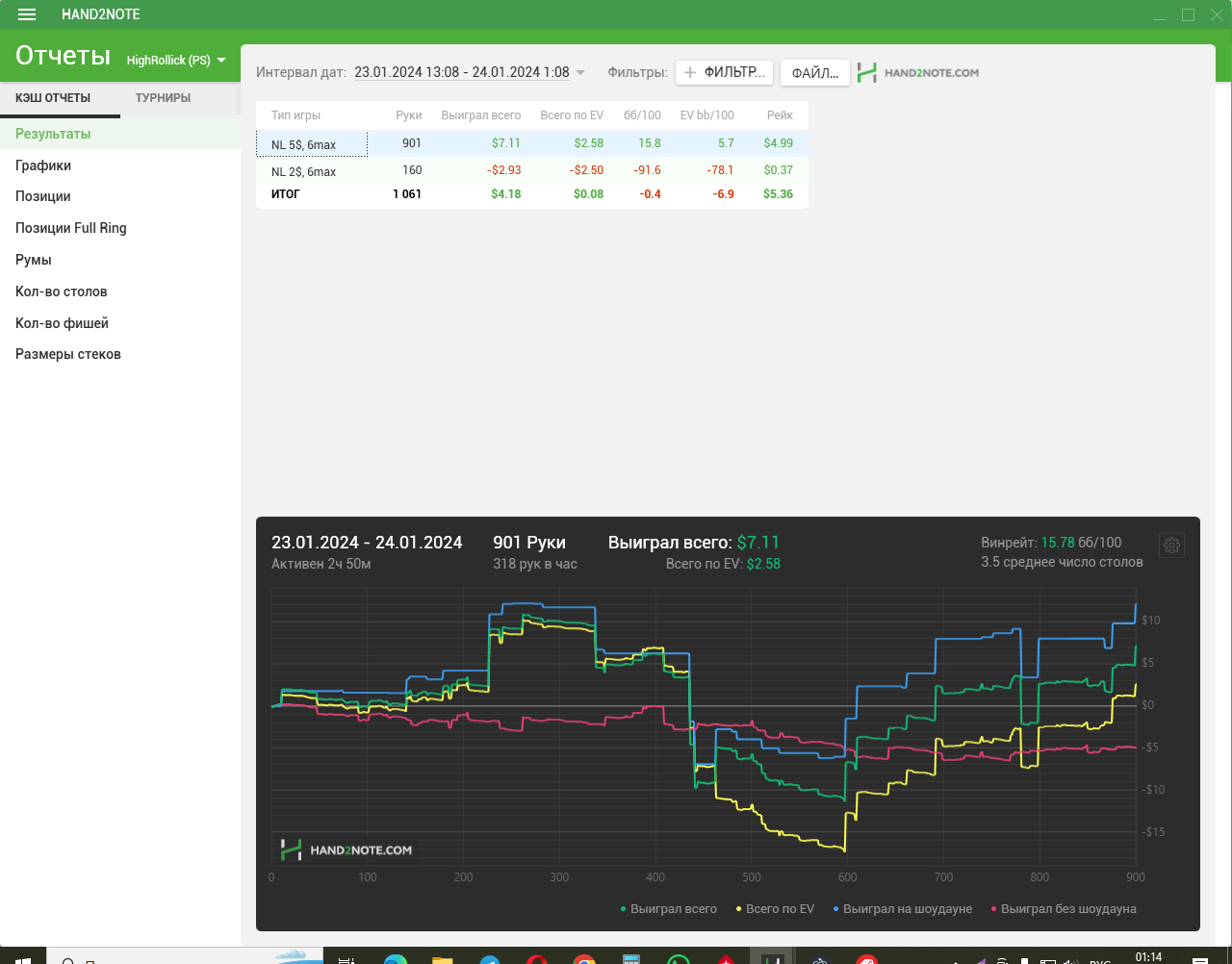Open the HAND2NOTE.COM link beside the ФАЙЛ button
The width and height of the screenshot is (1232, 964).
[918, 72]
